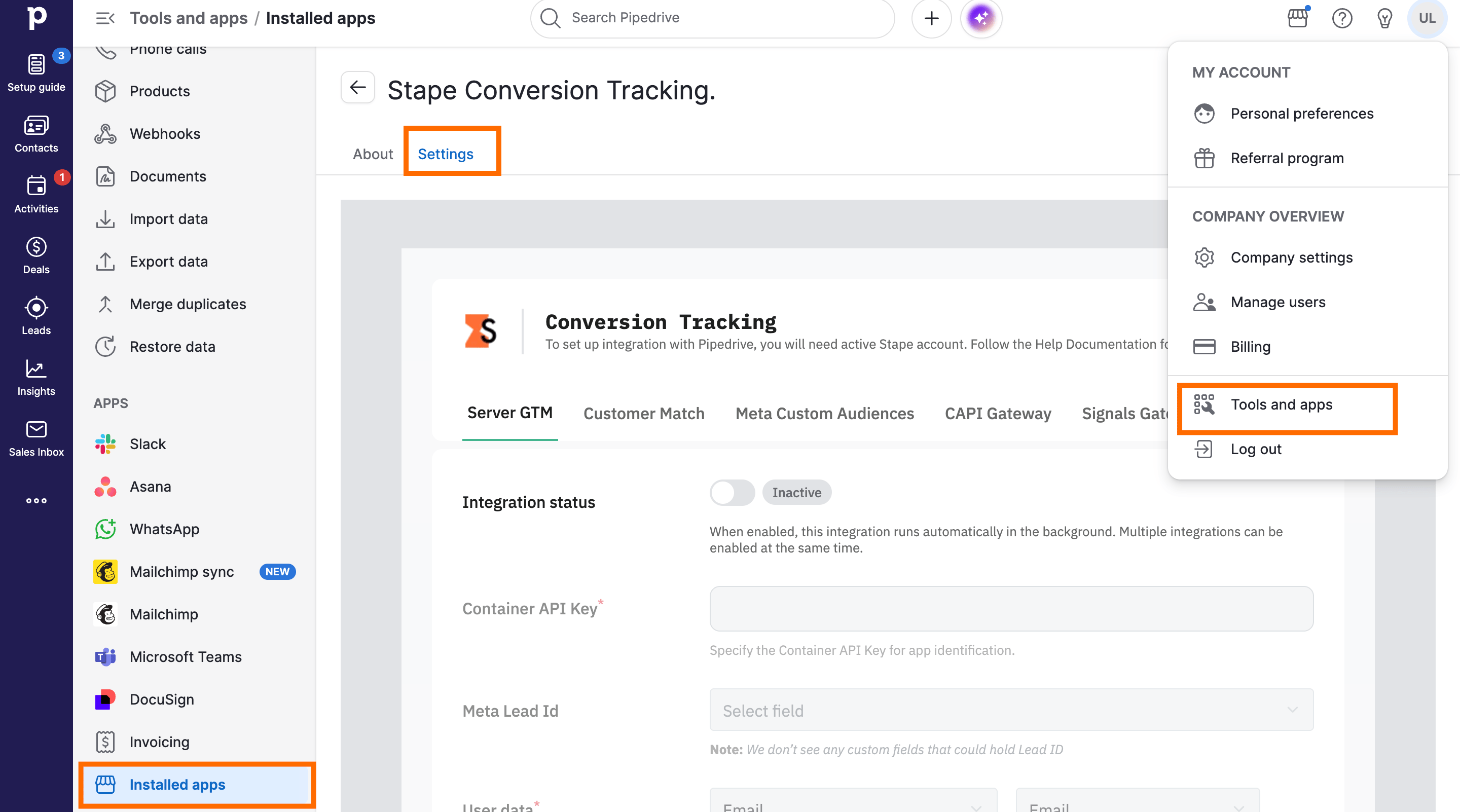Click the Container API Key input field
This screenshot has width=1460, height=812.
point(1011,609)
